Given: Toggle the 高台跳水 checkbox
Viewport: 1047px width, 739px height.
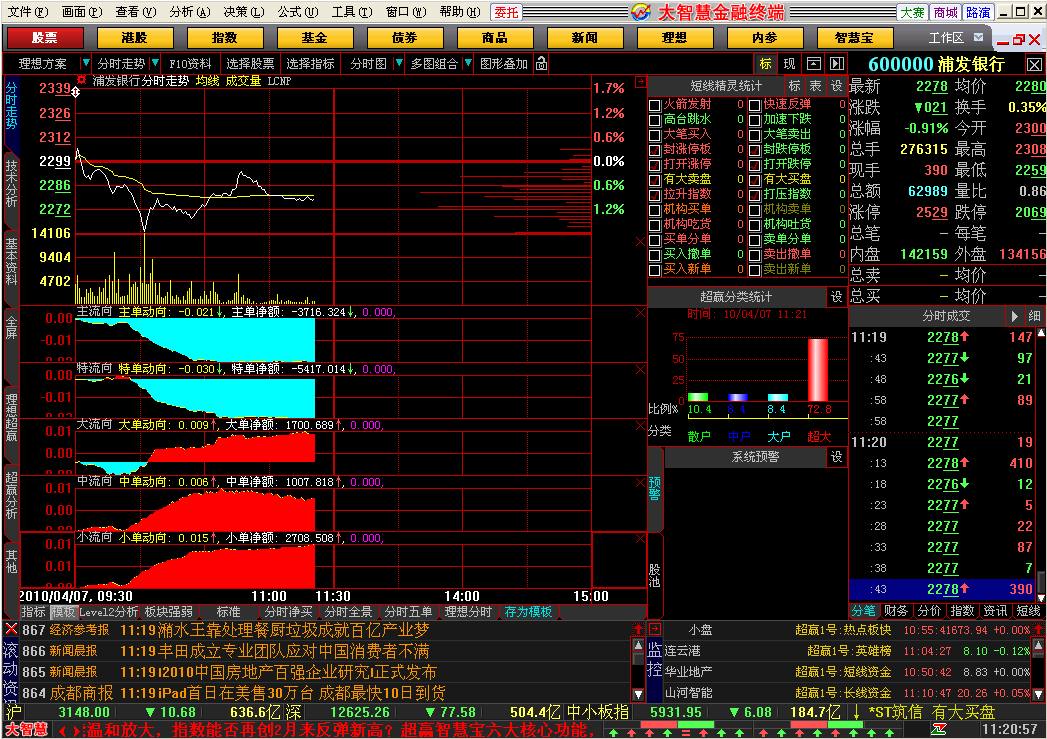Looking at the screenshot, I should 654,120.
